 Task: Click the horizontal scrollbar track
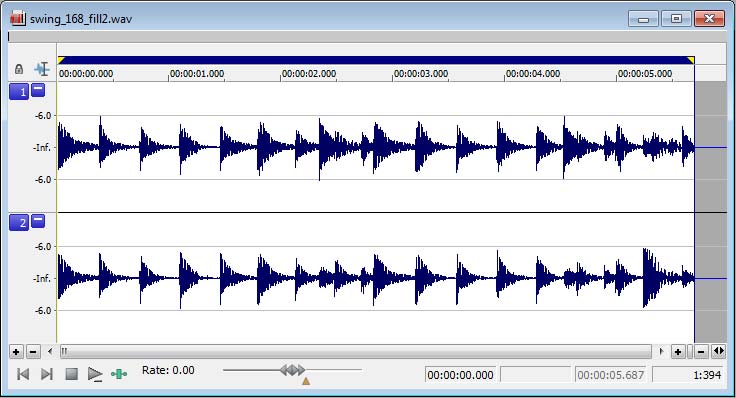tap(356, 351)
